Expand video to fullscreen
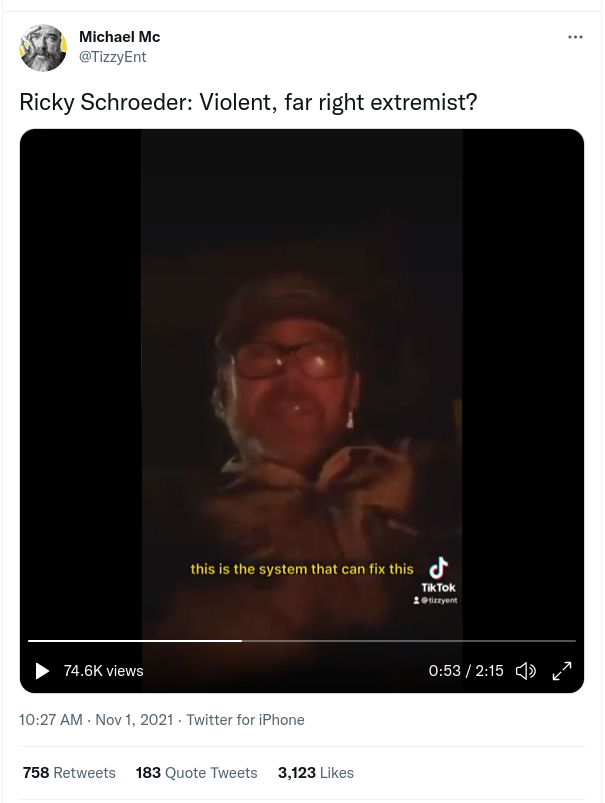 click(562, 670)
